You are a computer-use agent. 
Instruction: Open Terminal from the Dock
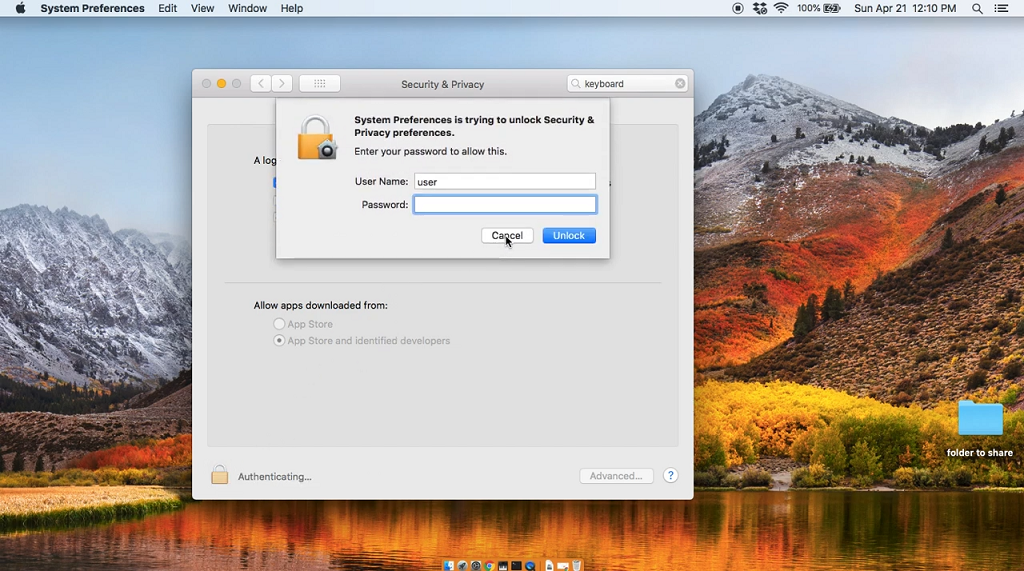(517, 566)
